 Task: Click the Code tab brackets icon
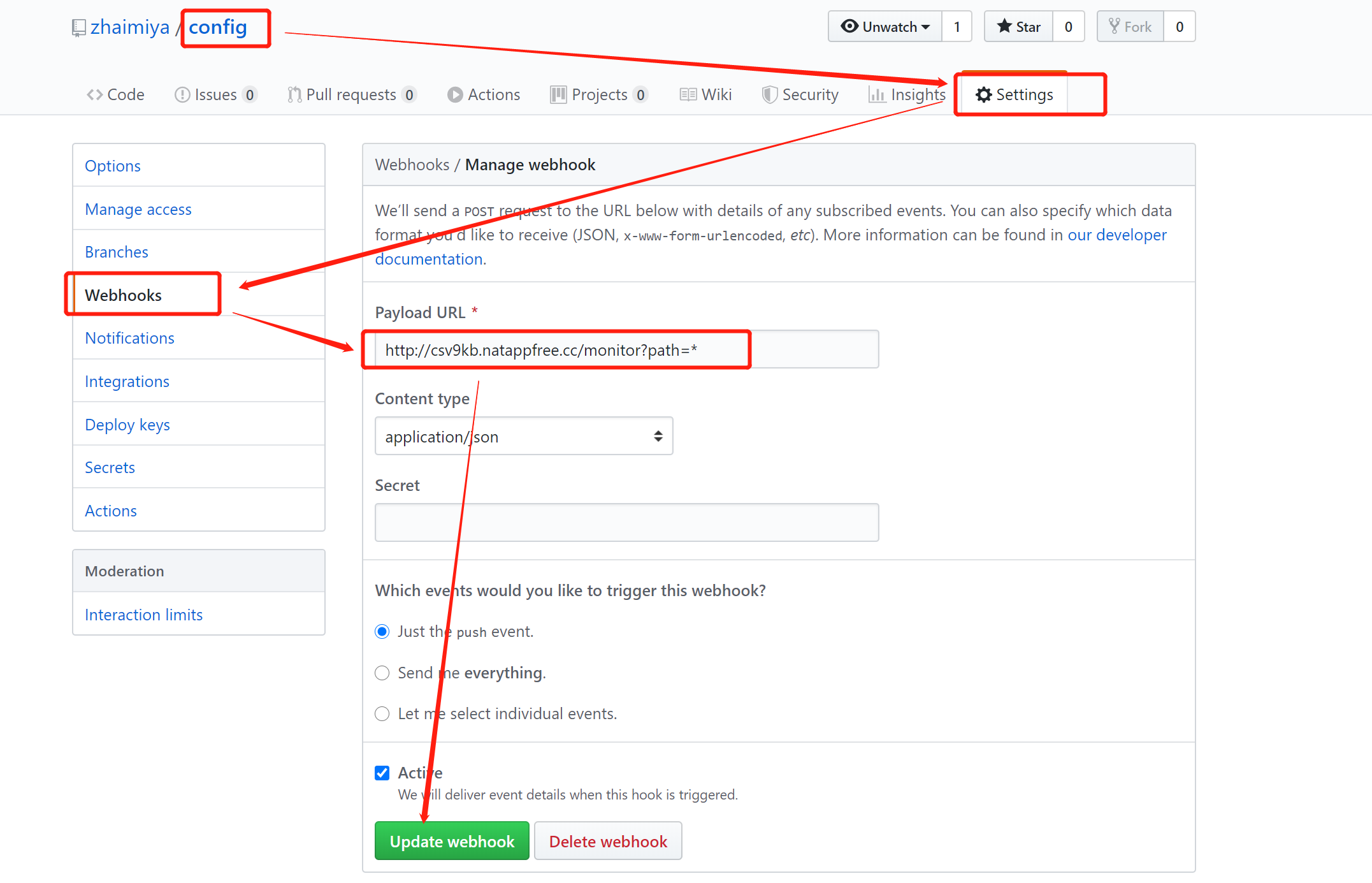(94, 95)
